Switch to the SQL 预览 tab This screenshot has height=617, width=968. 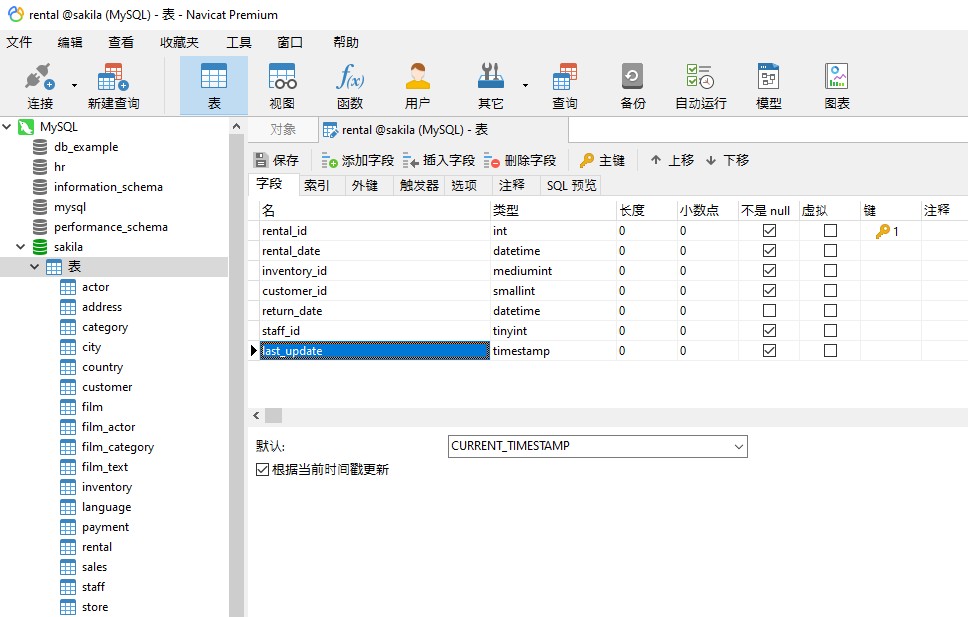[572, 185]
